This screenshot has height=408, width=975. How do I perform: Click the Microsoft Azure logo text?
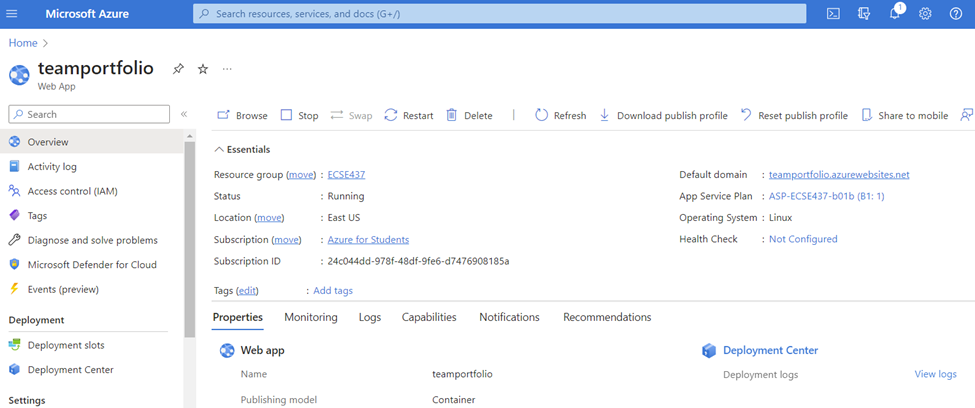click(x=87, y=14)
